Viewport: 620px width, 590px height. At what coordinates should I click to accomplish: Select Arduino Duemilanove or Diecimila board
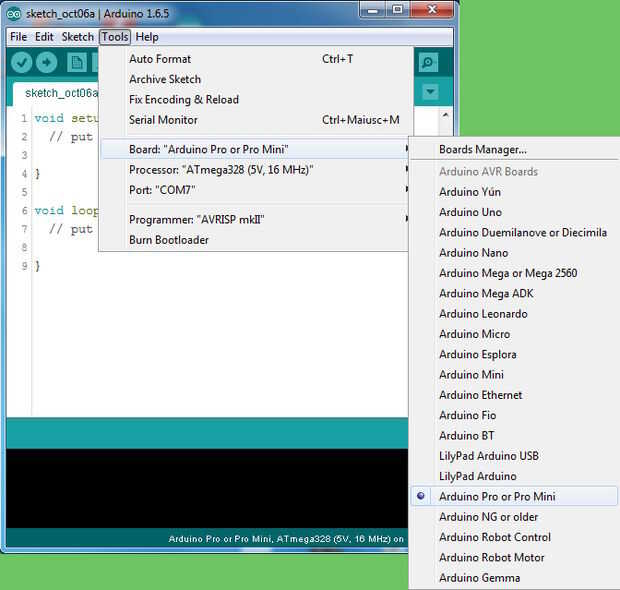514,233
